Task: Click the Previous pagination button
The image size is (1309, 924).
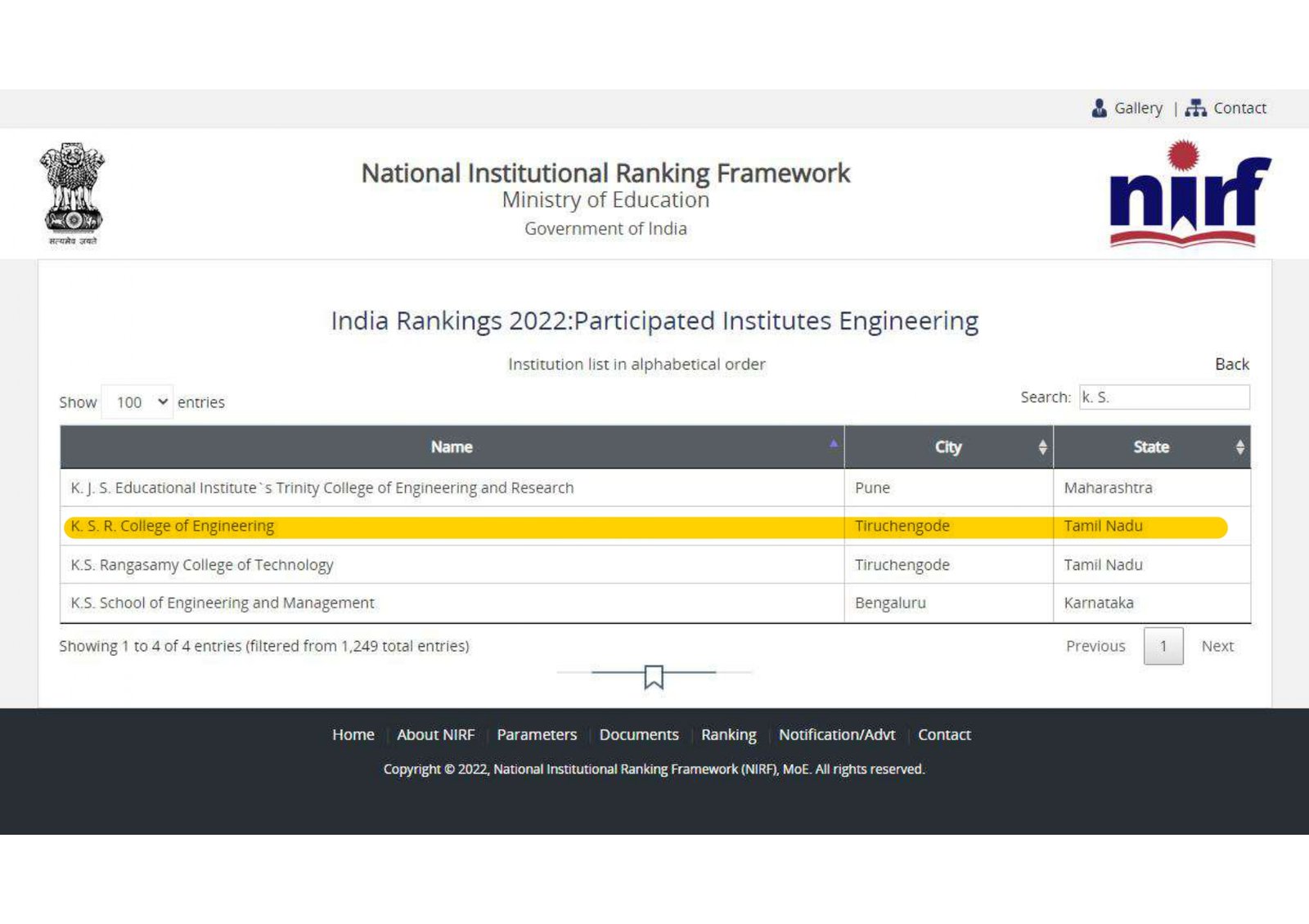Action: pos(1095,646)
